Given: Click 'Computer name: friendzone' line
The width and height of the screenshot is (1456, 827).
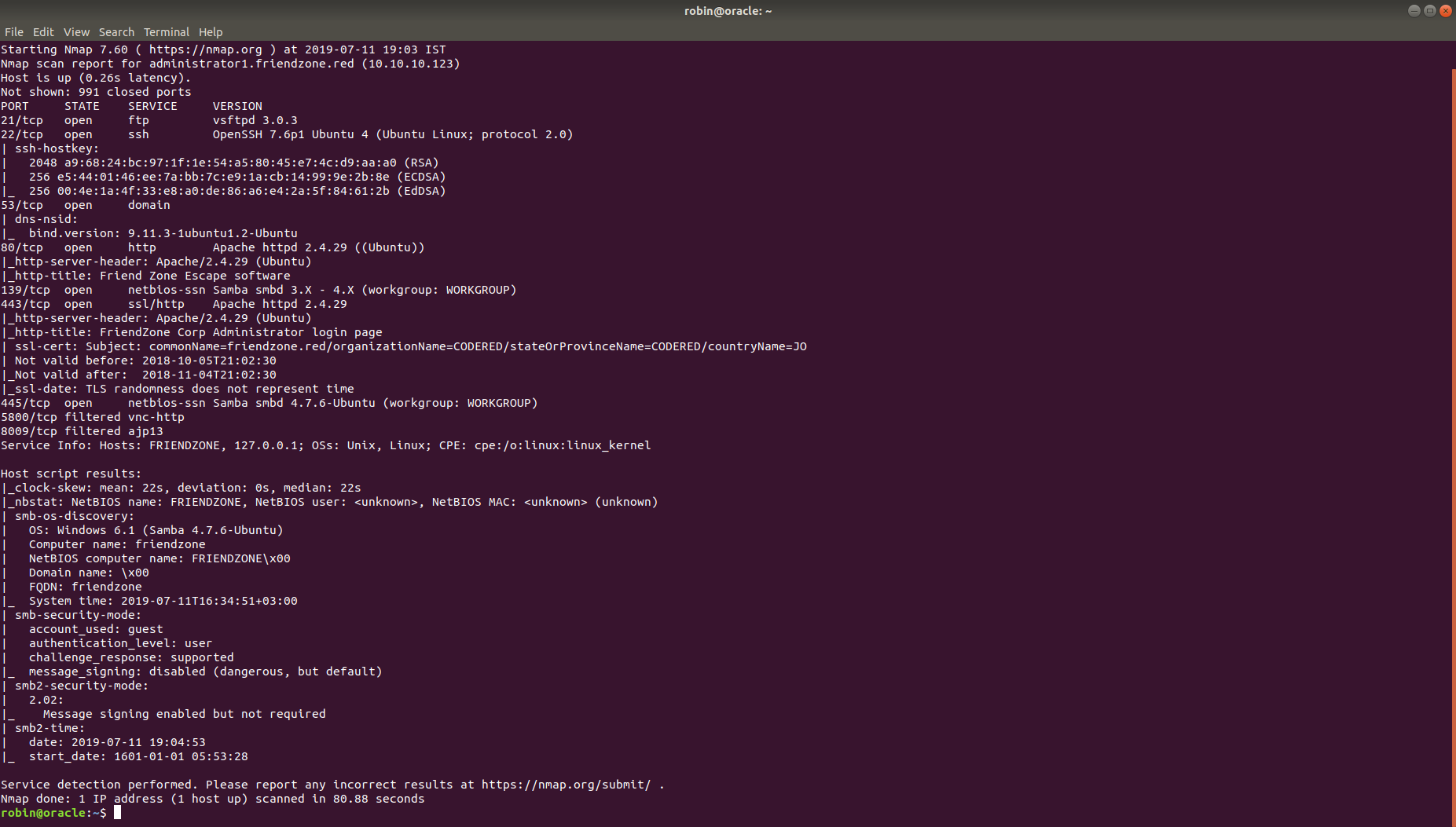Looking at the screenshot, I should (x=117, y=544).
